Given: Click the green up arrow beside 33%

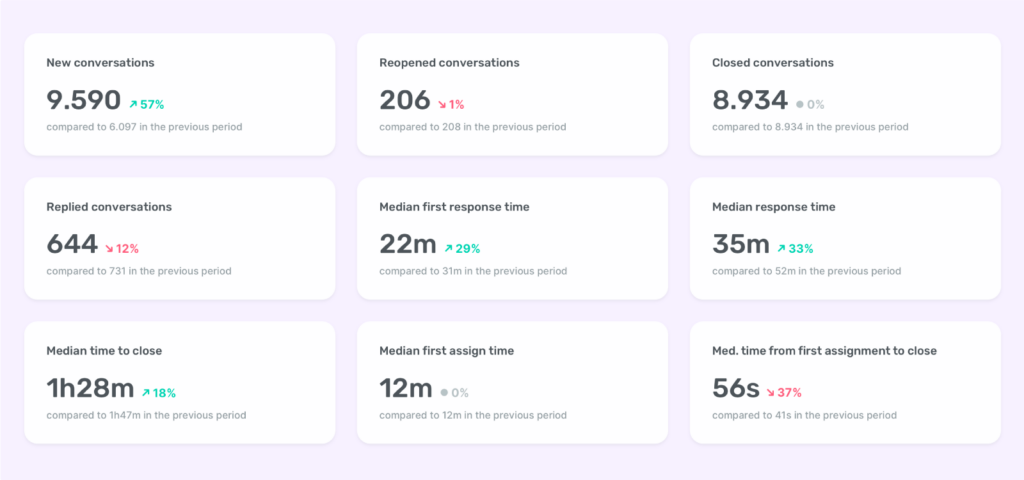Looking at the screenshot, I should click(782, 248).
